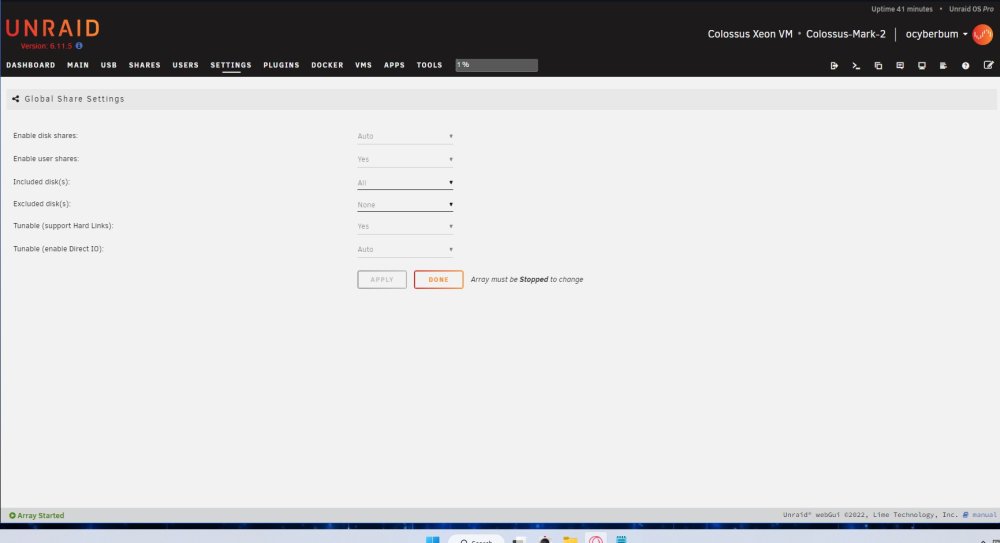Open the Users tab
1000x543 pixels.
click(186, 65)
